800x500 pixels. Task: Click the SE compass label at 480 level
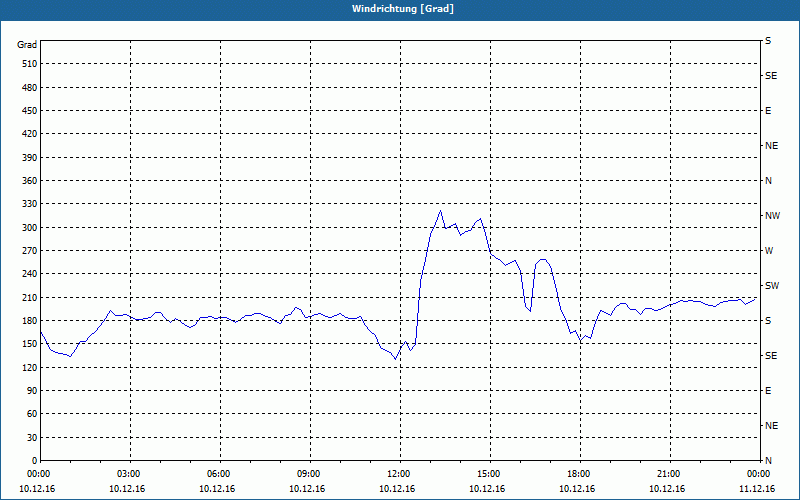coord(771,76)
